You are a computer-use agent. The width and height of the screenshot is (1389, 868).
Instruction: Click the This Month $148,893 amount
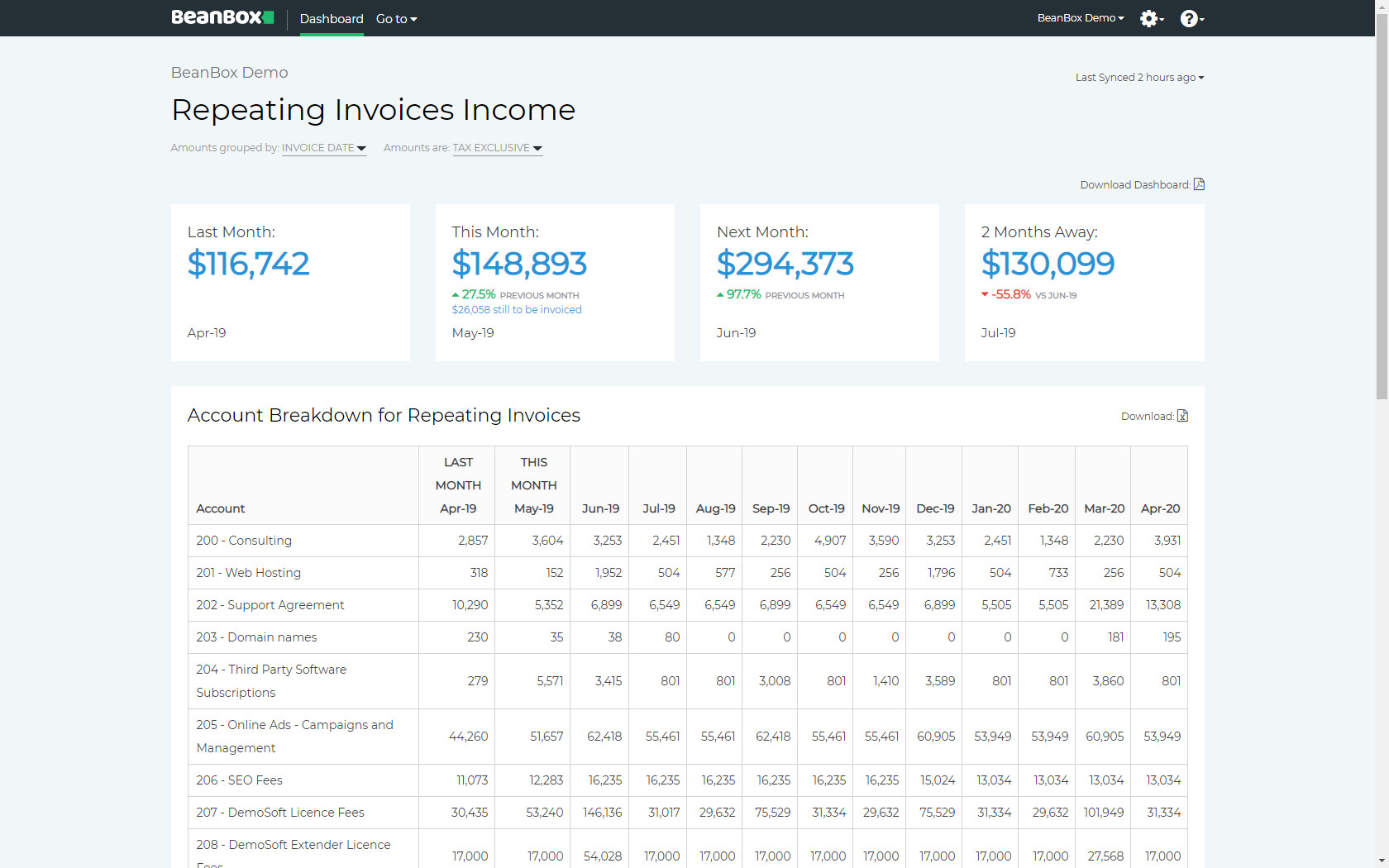[x=519, y=264]
